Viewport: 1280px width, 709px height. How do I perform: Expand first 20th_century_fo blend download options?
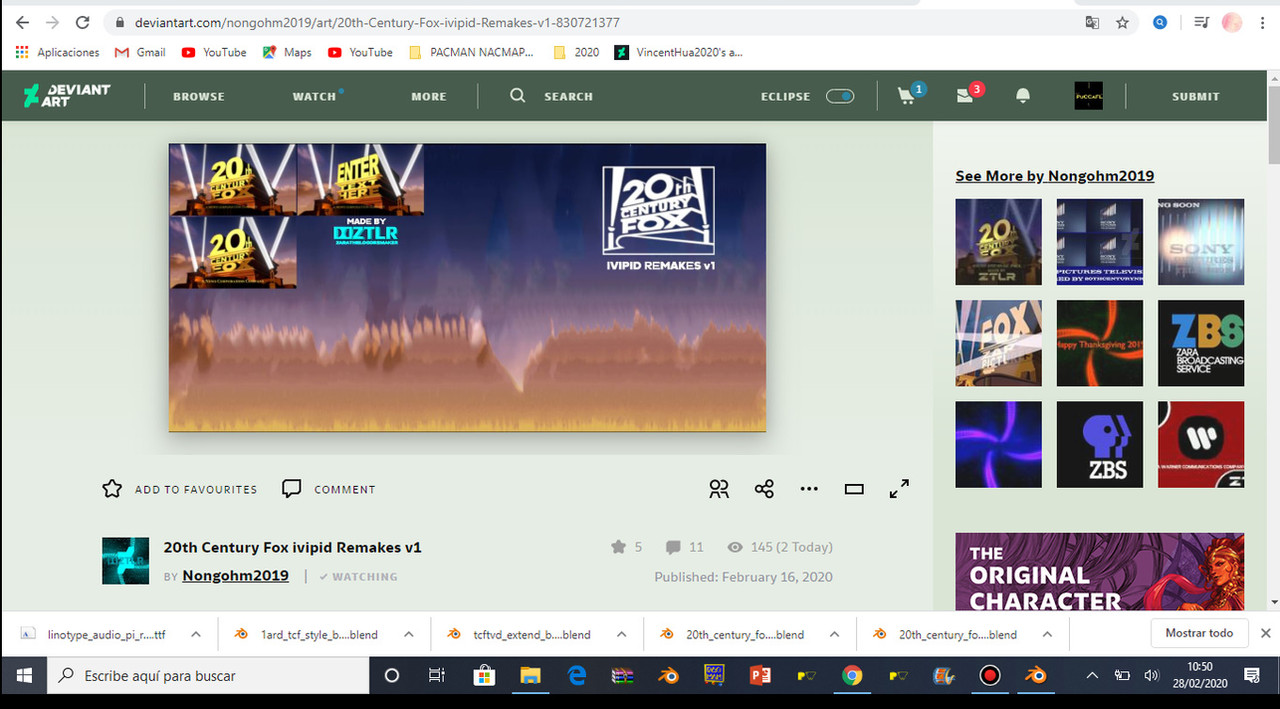tap(834, 634)
